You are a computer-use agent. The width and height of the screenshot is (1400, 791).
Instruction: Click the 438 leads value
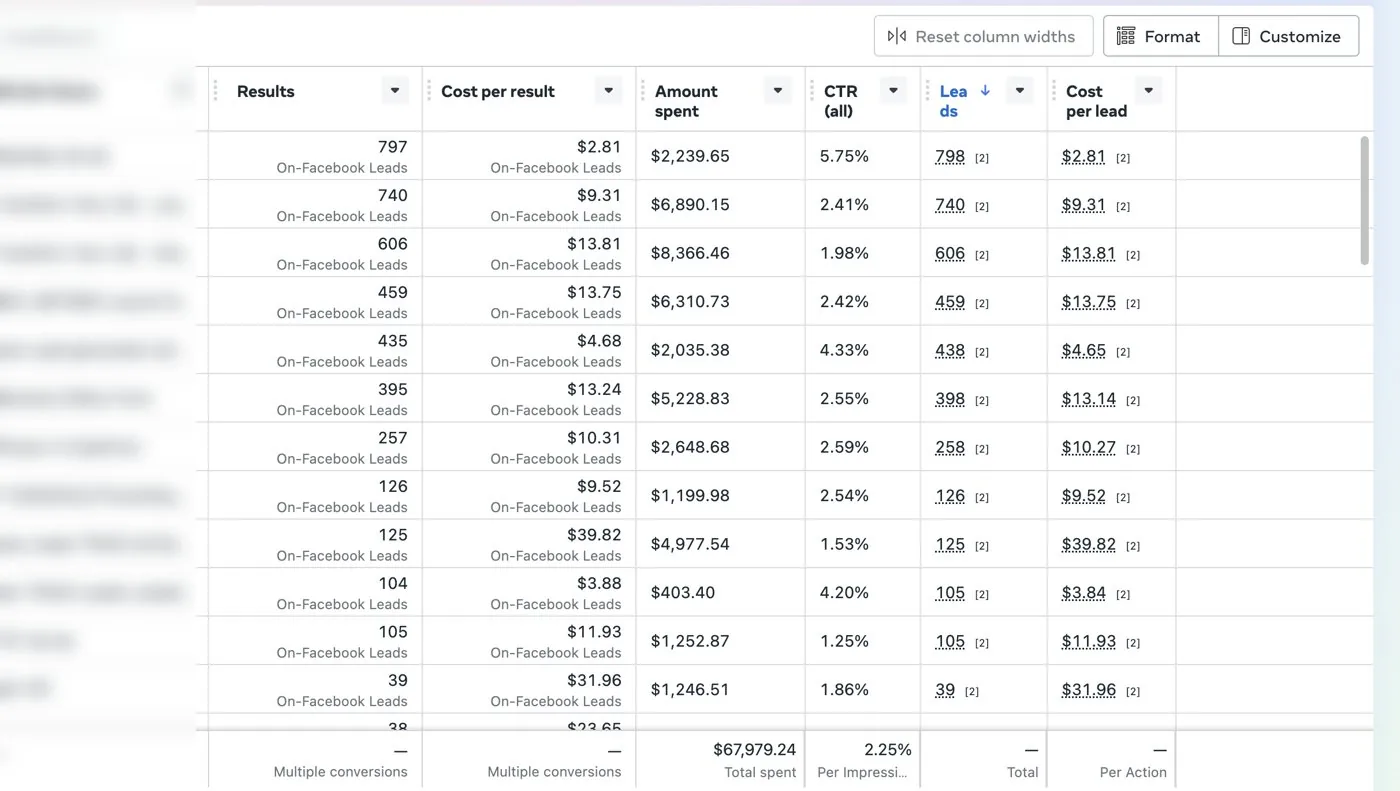950,350
